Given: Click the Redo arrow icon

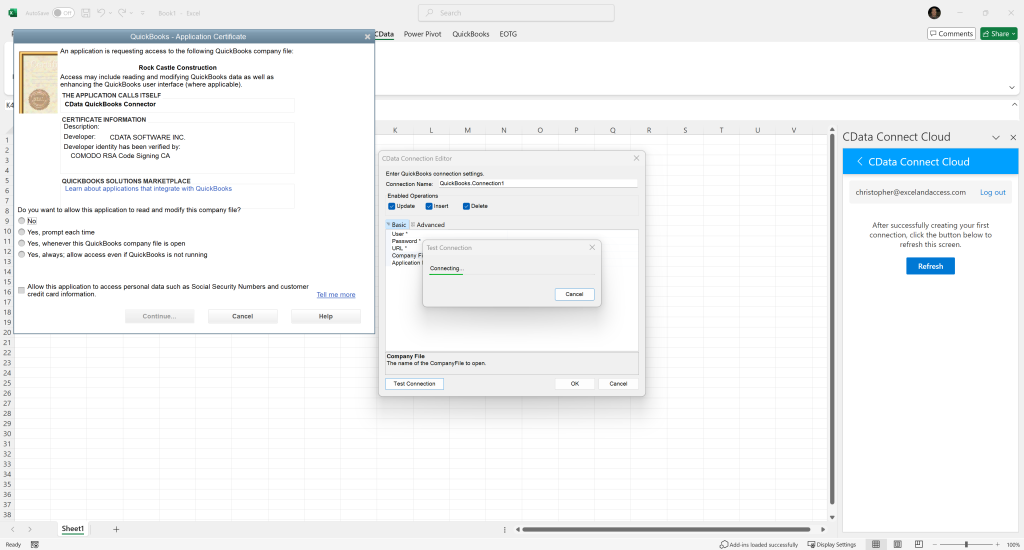Looking at the screenshot, I should (121, 12).
